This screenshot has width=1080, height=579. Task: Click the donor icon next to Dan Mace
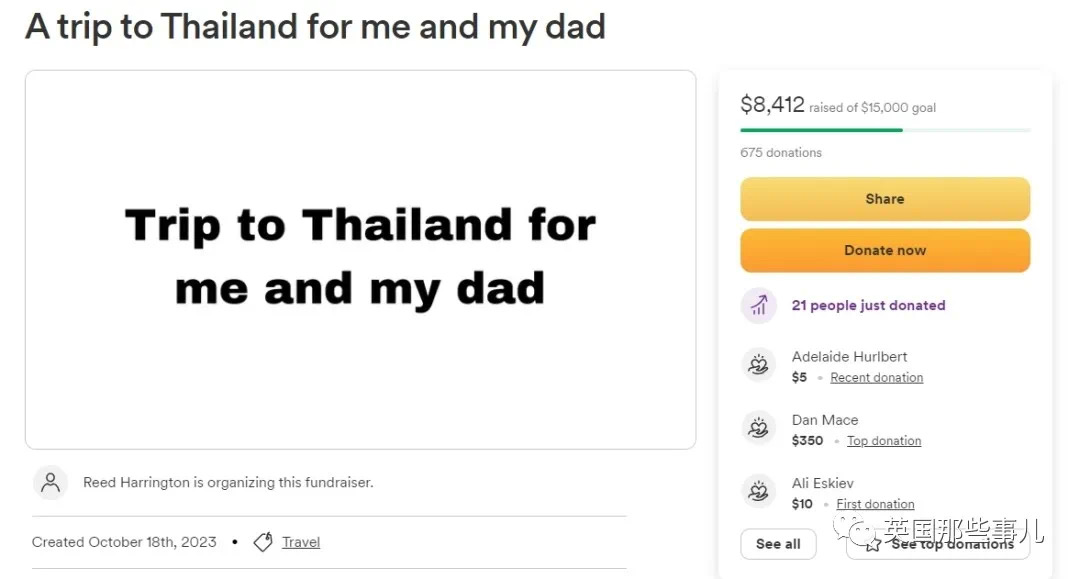click(758, 428)
